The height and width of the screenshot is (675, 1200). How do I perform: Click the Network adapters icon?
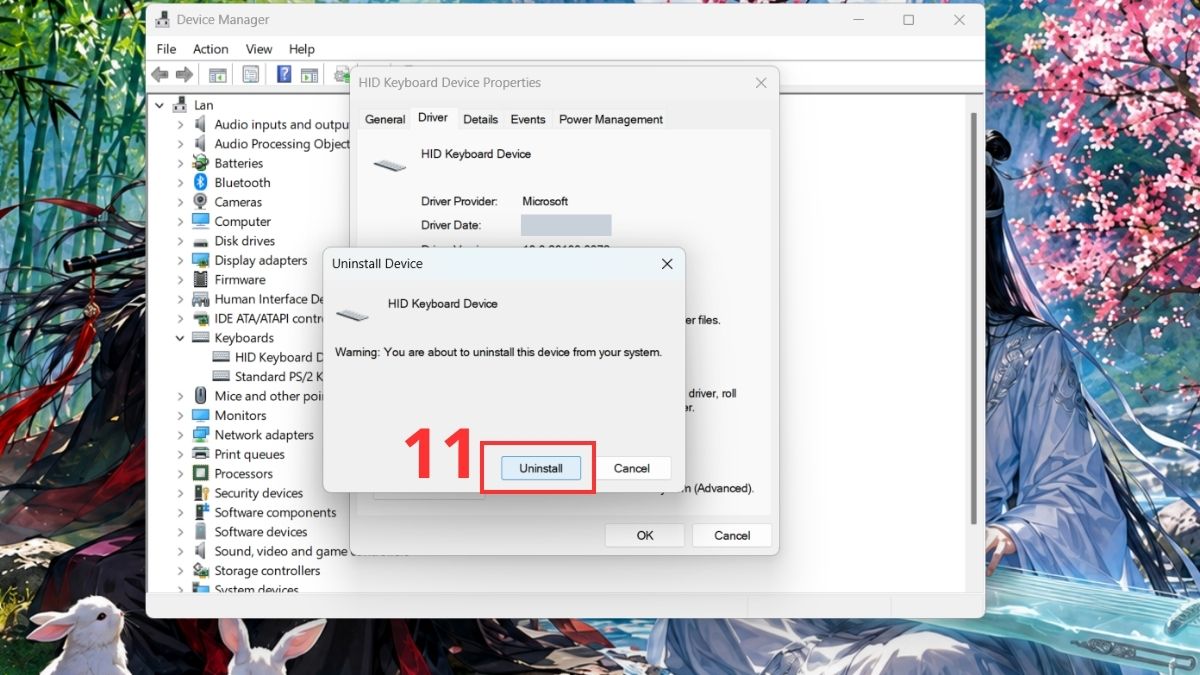[x=200, y=435]
